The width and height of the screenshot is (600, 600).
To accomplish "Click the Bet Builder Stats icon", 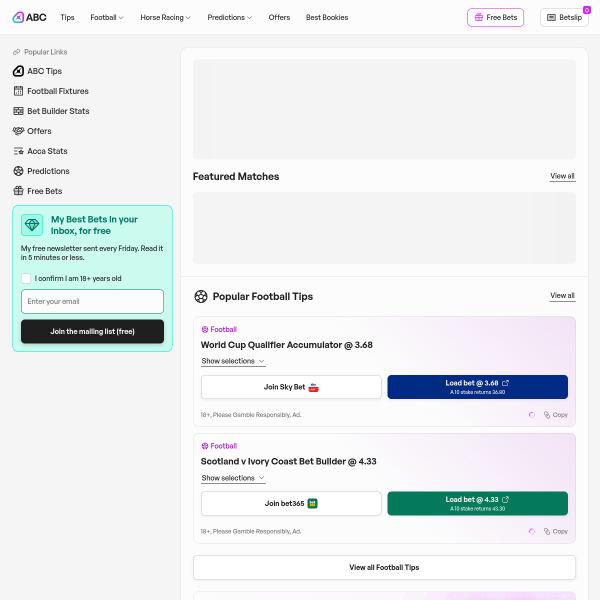I will click(x=18, y=111).
